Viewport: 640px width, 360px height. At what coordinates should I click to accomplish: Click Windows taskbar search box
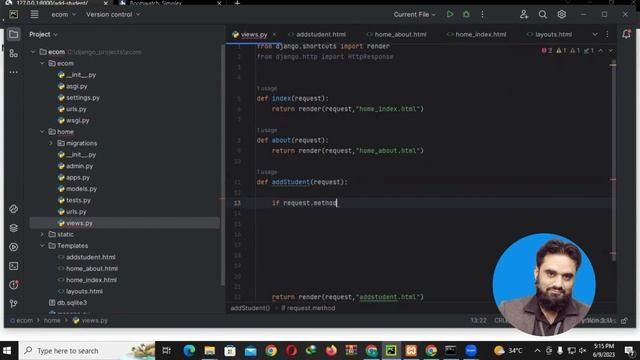tap(87, 350)
